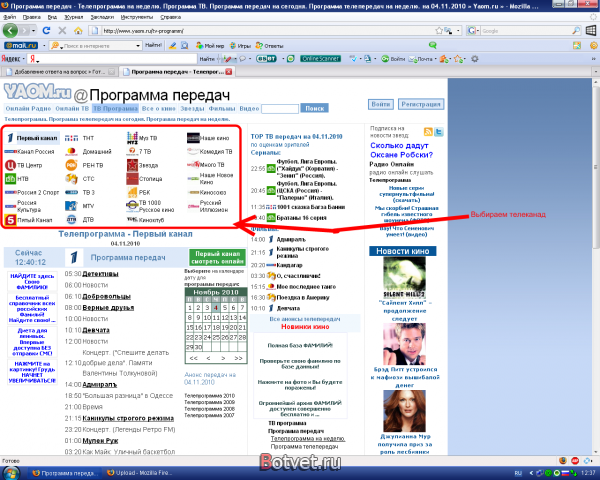This screenshot has height=480, width=600.
Task: Pick the СТС channel icon
Action: click(71, 179)
